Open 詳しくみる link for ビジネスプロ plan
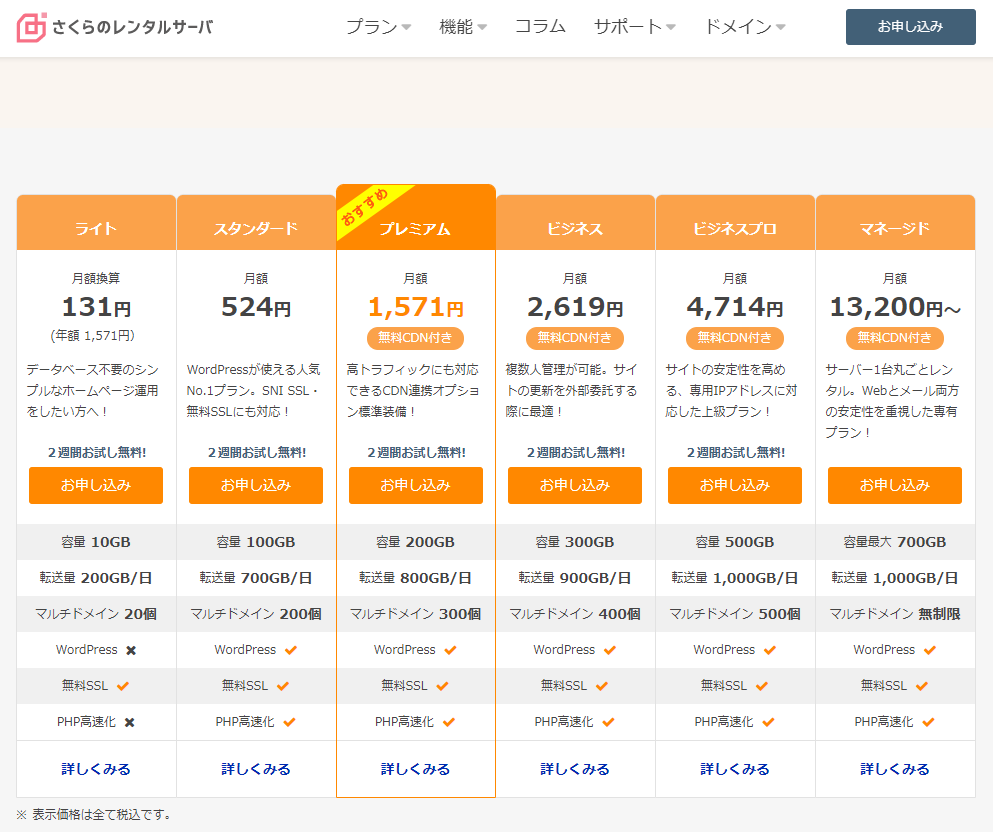The image size is (993, 832). point(735,769)
